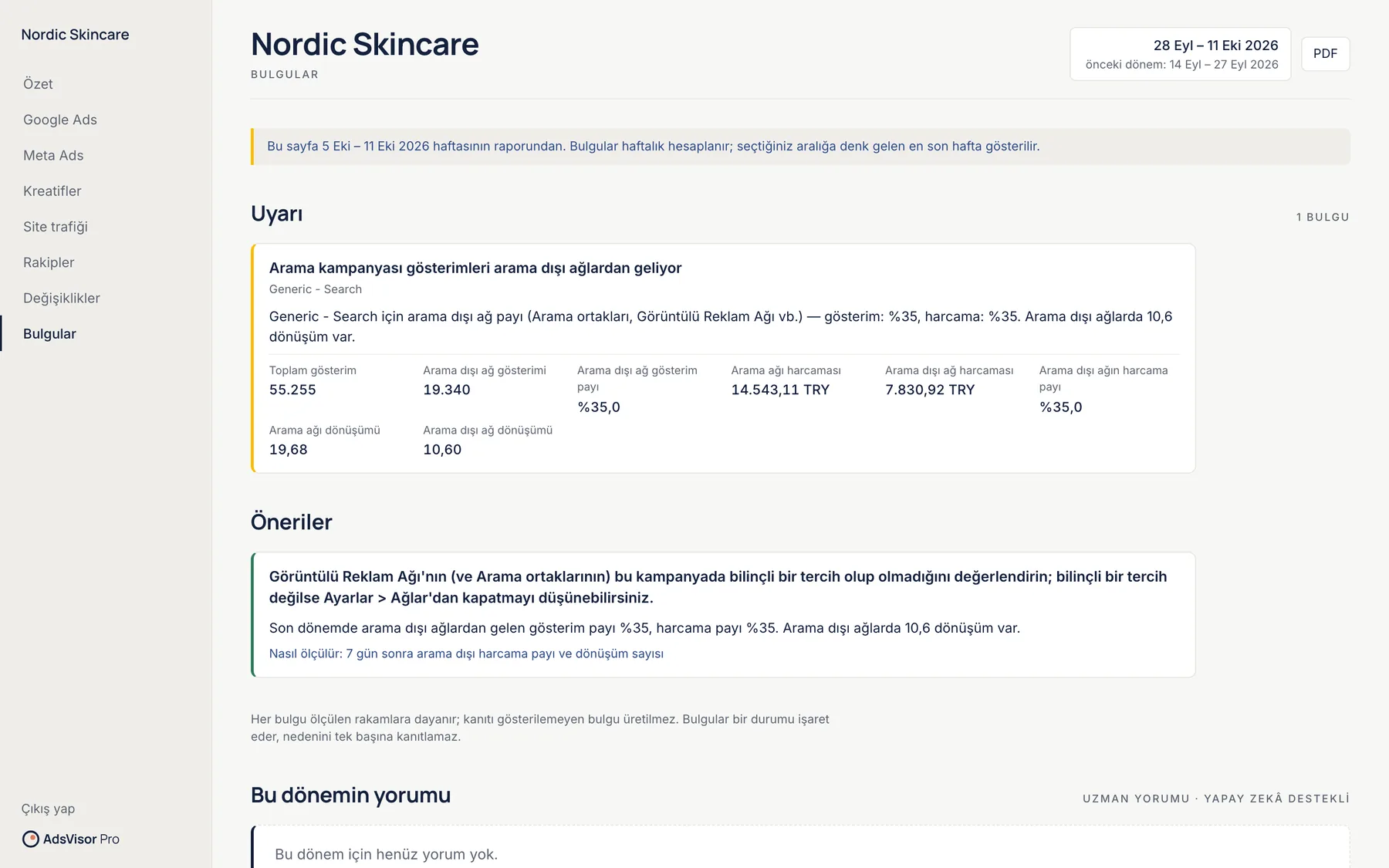Screen dimensions: 1389x868
Task: Click the UZMAN YORUMU · YAPAY ZEKÂ DESTEKLİ label
Action: click(x=1216, y=799)
